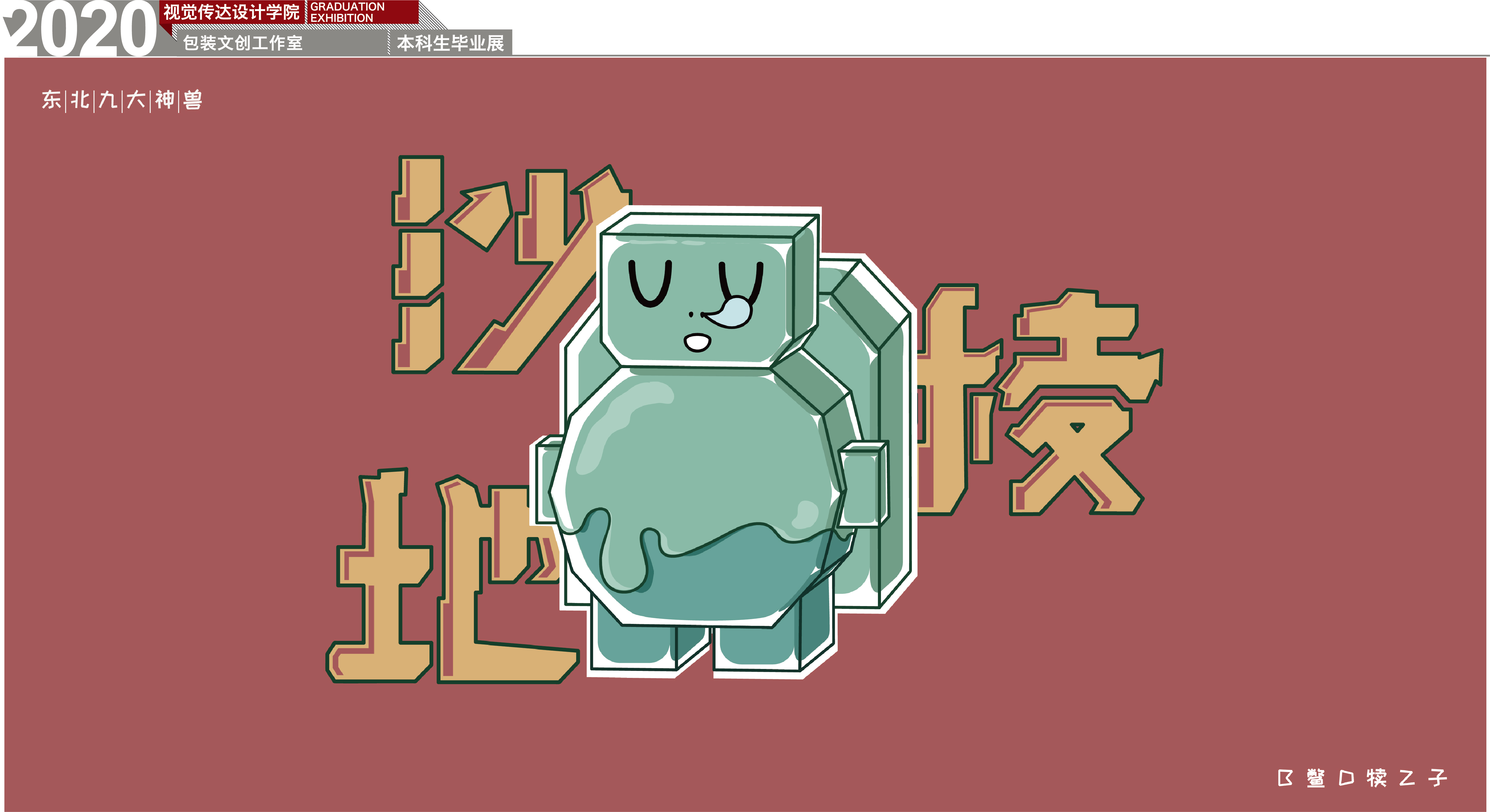The width and height of the screenshot is (1490, 812).
Task: Click the 包装文创工作室 gray banner
Action: point(243,43)
